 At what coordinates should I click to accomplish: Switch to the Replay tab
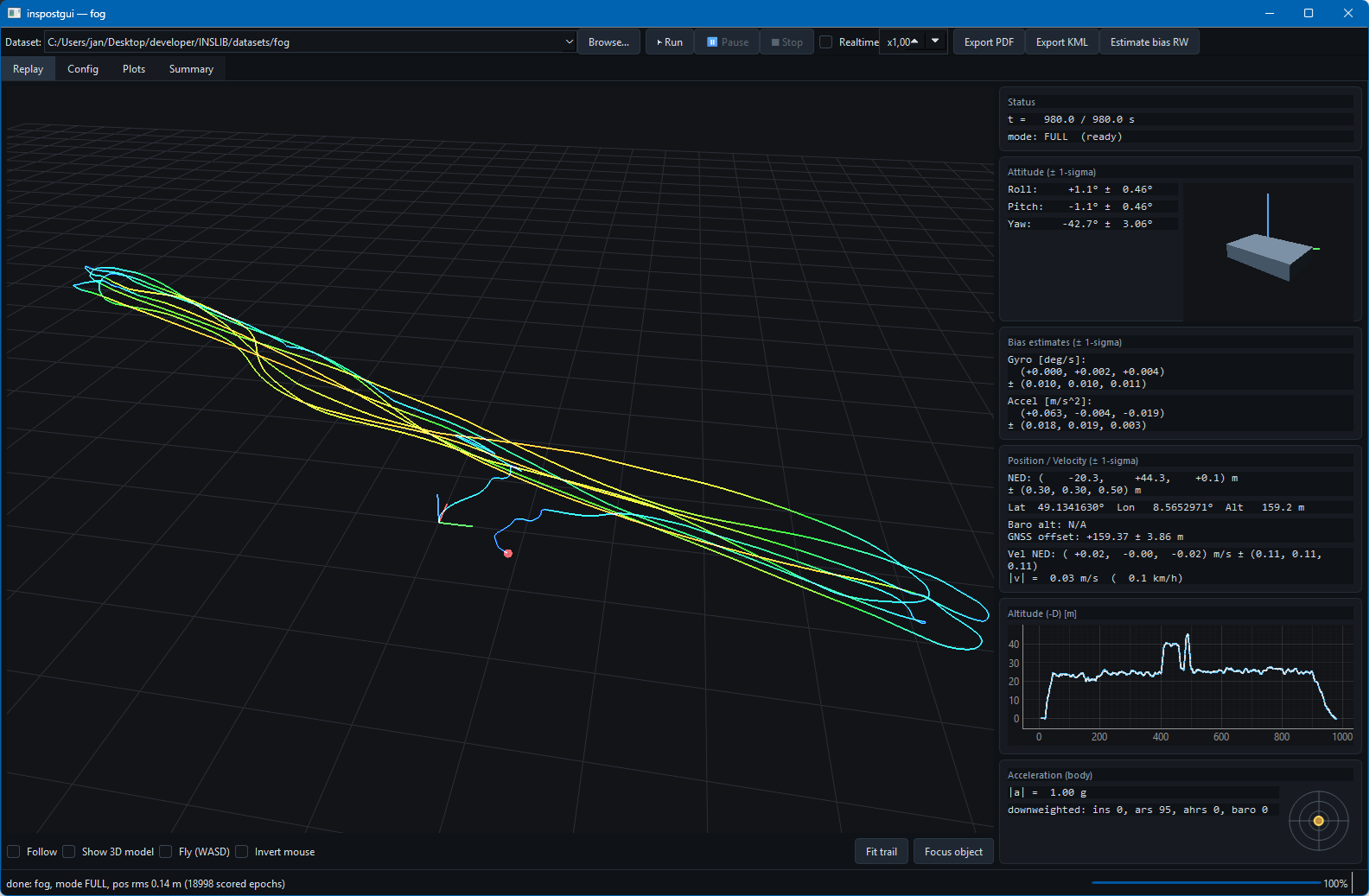click(28, 69)
